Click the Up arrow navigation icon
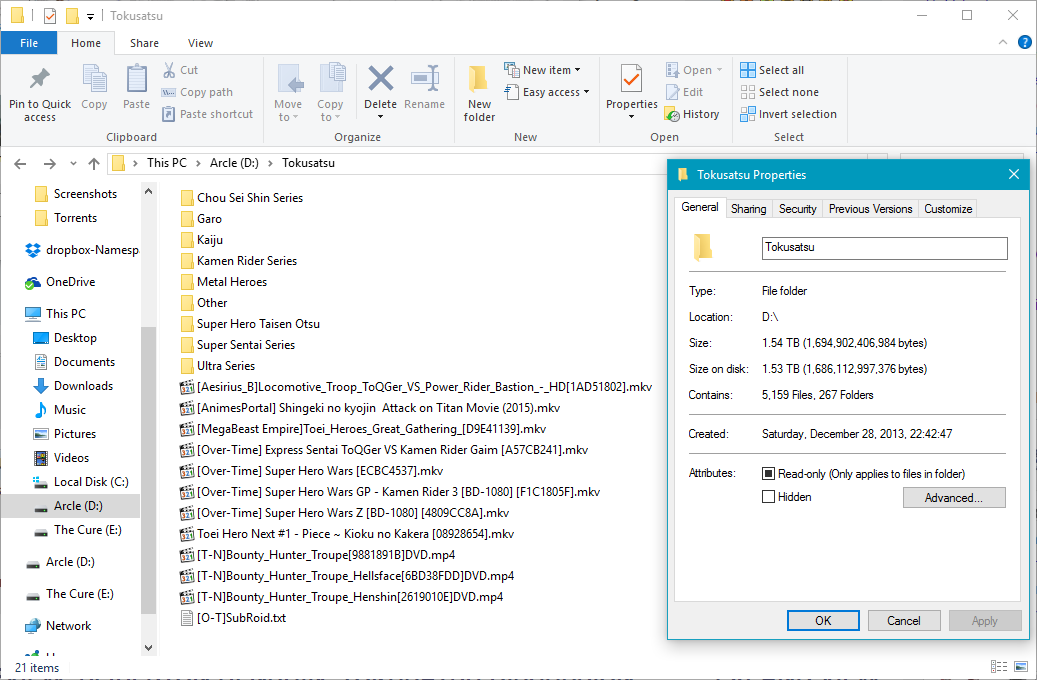1037x680 pixels. pos(94,163)
